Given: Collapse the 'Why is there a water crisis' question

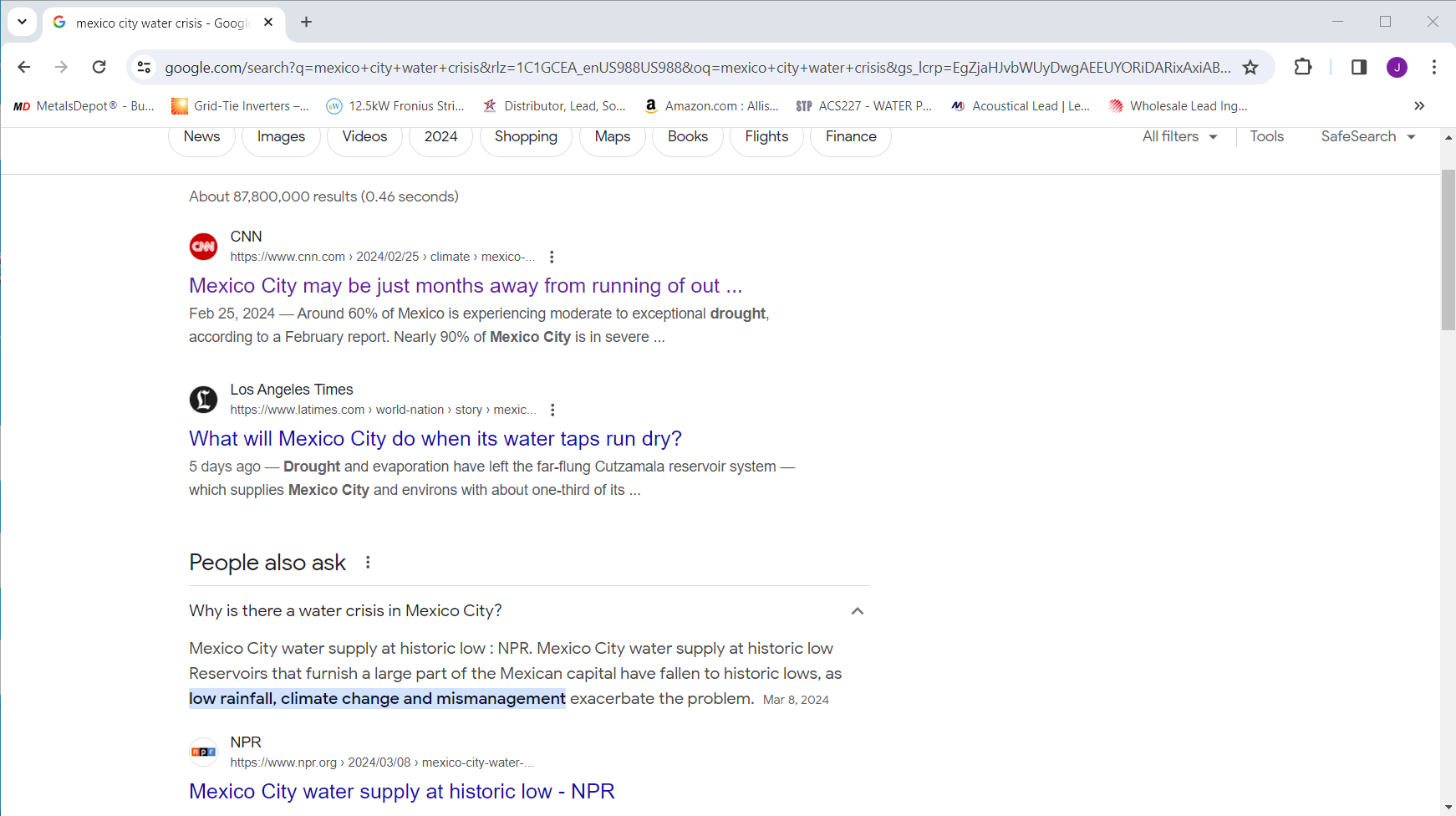Looking at the screenshot, I should (857, 611).
